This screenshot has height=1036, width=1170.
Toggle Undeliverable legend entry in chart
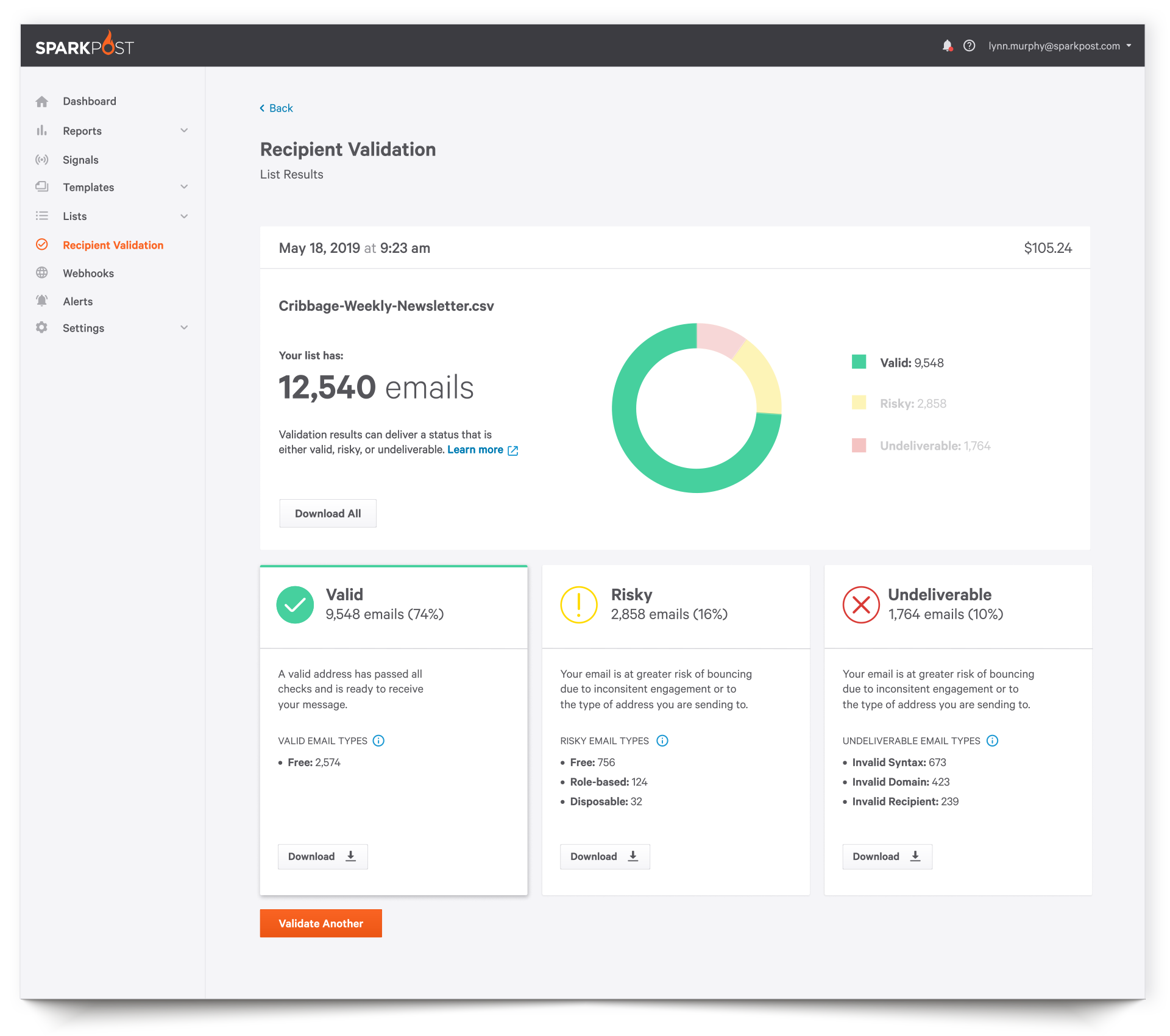[x=934, y=445]
